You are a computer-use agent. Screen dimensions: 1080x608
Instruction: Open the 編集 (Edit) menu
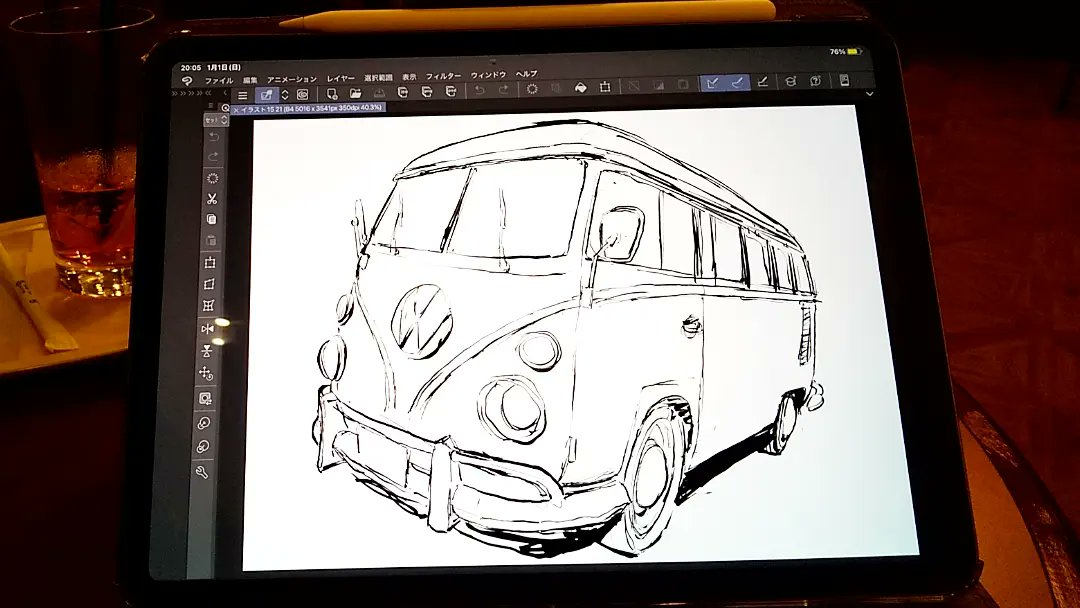(250, 80)
